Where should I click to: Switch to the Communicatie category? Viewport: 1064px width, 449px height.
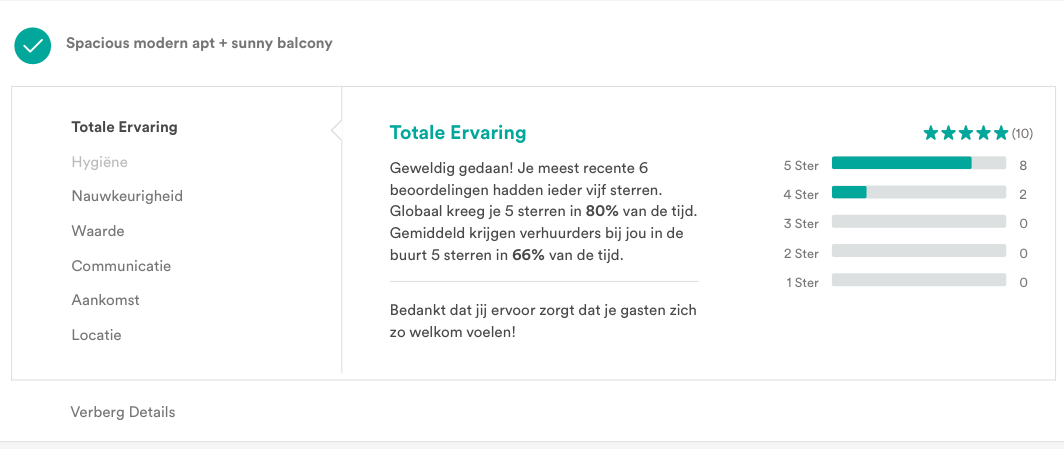(x=121, y=266)
